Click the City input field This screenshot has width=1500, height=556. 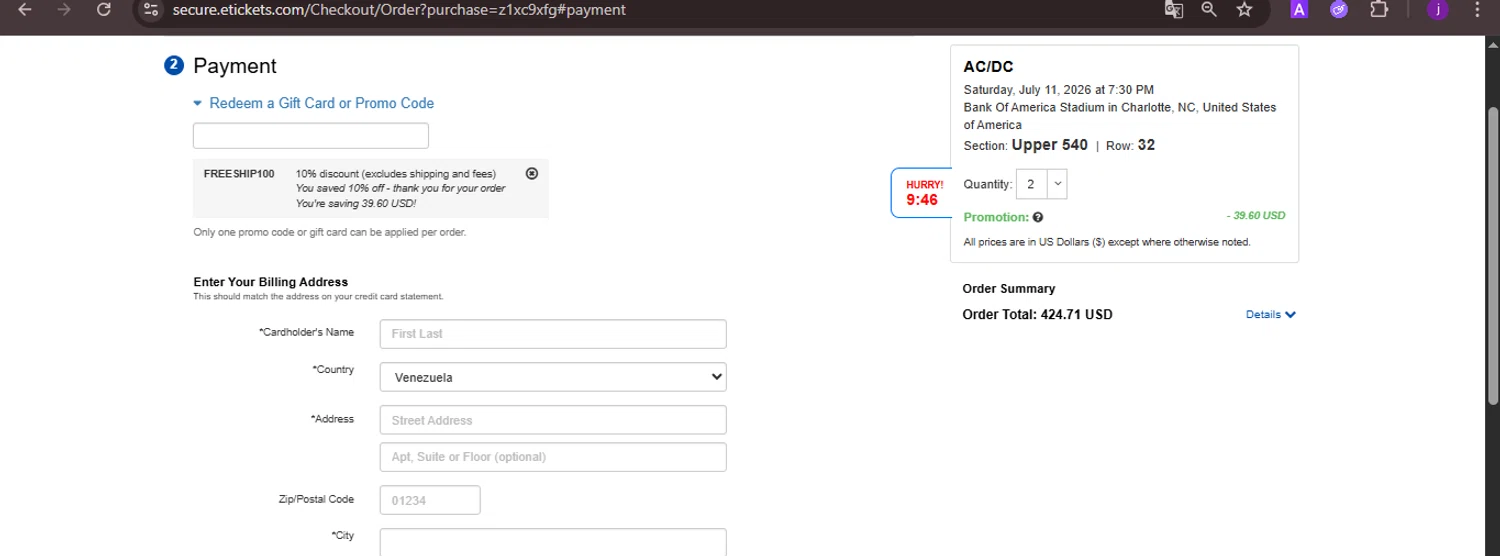pyautogui.click(x=553, y=542)
